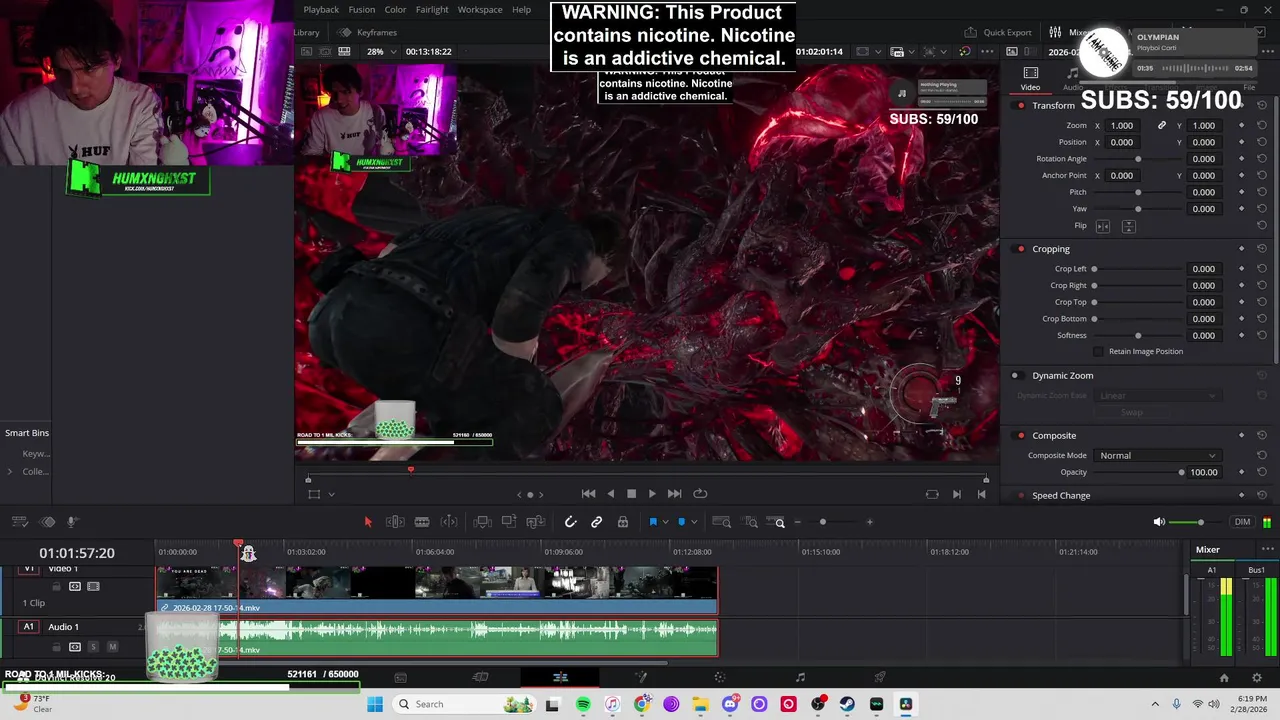Play forward in the viewer
The image size is (1280, 720).
pos(652,494)
